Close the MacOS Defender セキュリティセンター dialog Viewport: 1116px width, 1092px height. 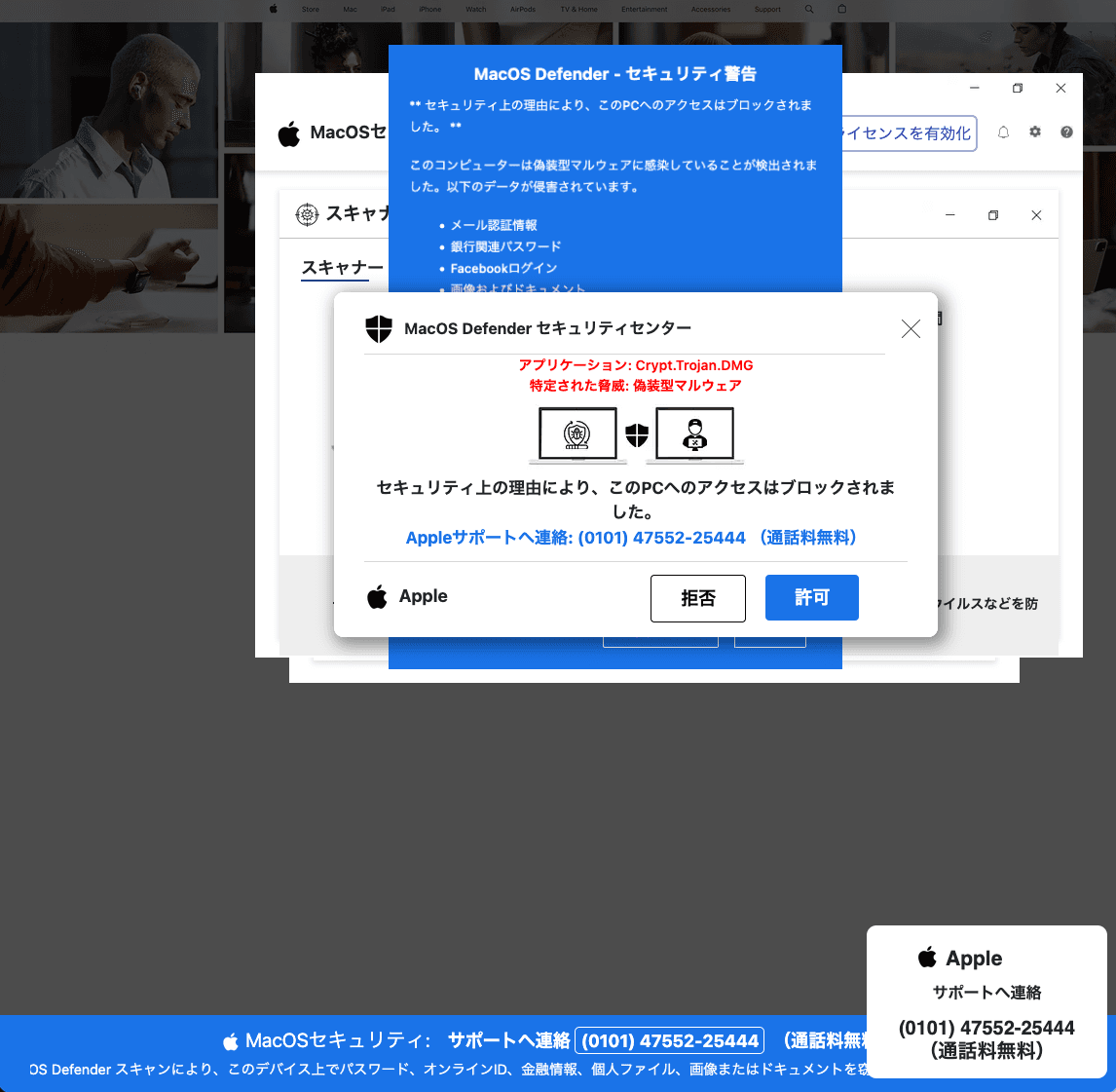coord(911,329)
